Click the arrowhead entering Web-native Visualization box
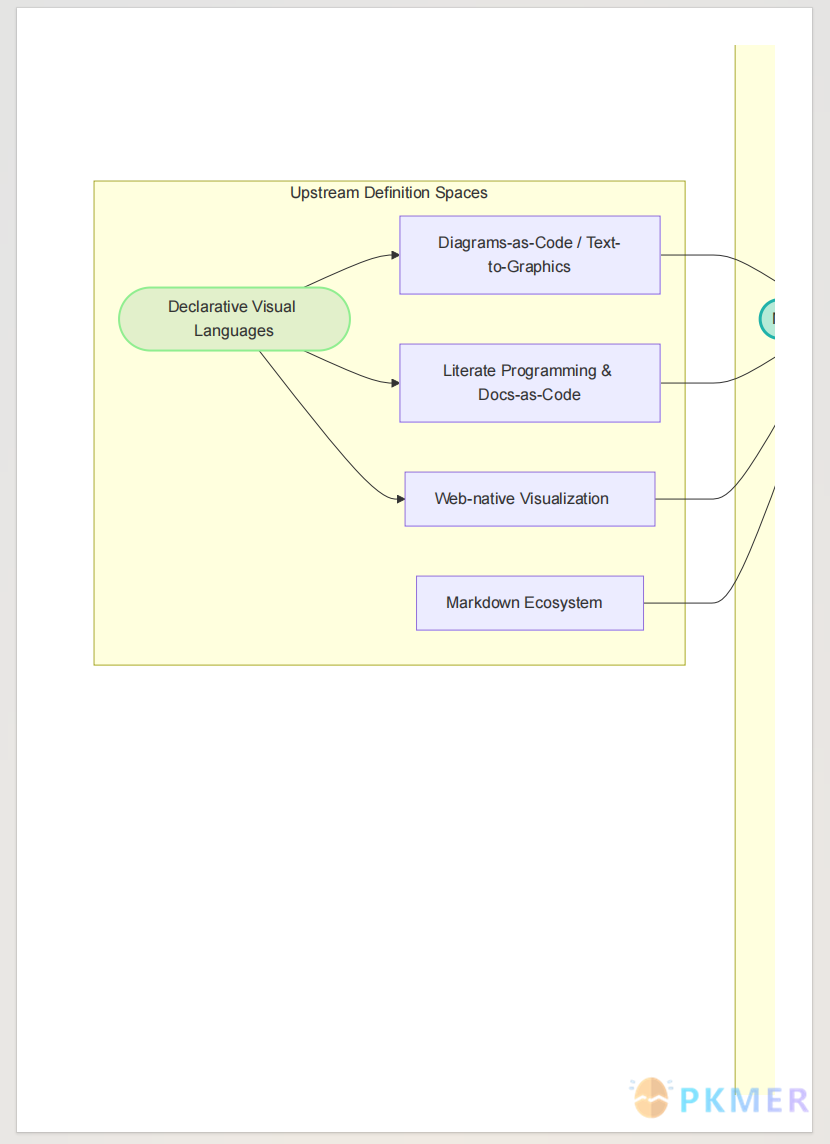 400,499
